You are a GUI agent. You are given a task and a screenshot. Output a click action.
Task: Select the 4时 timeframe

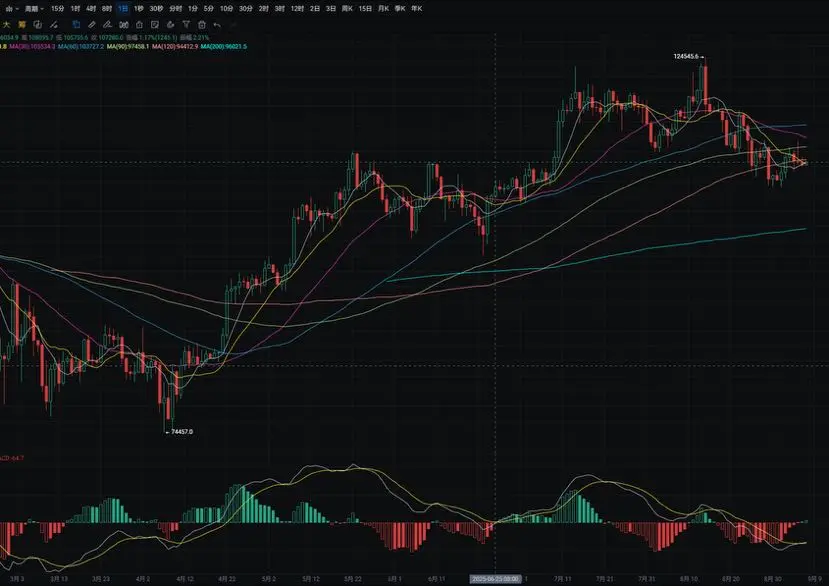click(91, 8)
